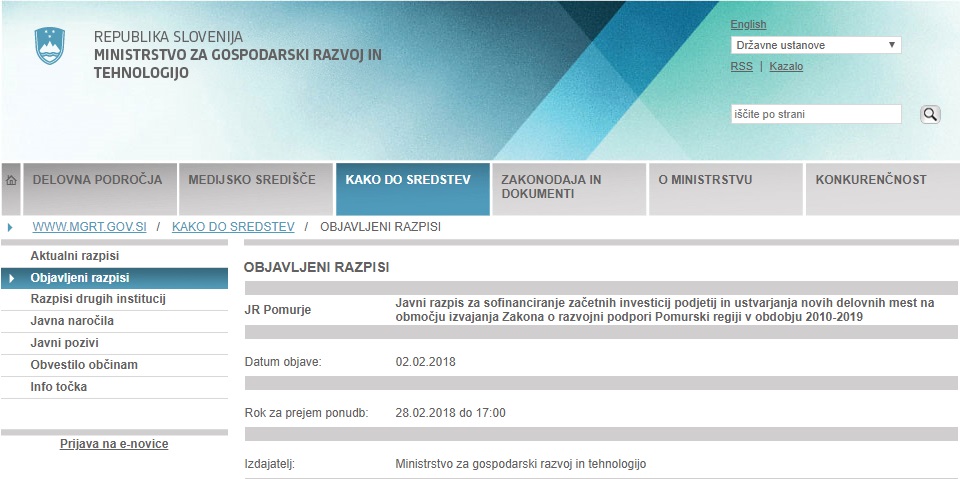Click the Izdajatelj label
The height and width of the screenshot is (479, 960).
(x=270, y=464)
